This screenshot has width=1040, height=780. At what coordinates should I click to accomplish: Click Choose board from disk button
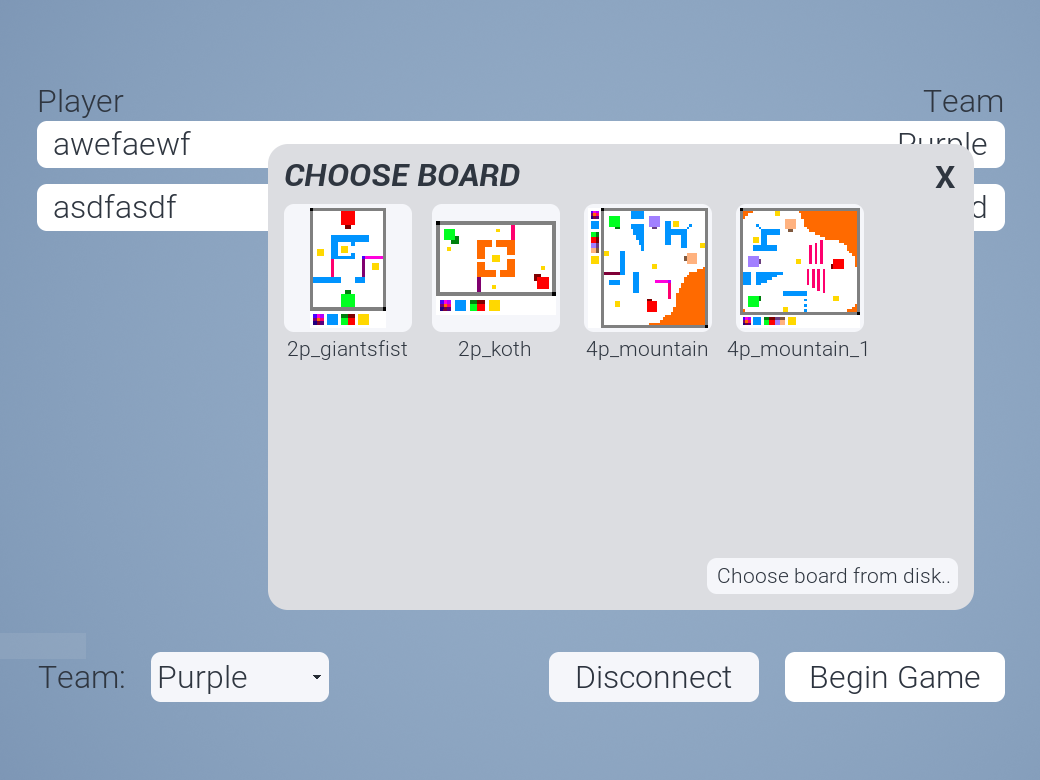(832, 576)
